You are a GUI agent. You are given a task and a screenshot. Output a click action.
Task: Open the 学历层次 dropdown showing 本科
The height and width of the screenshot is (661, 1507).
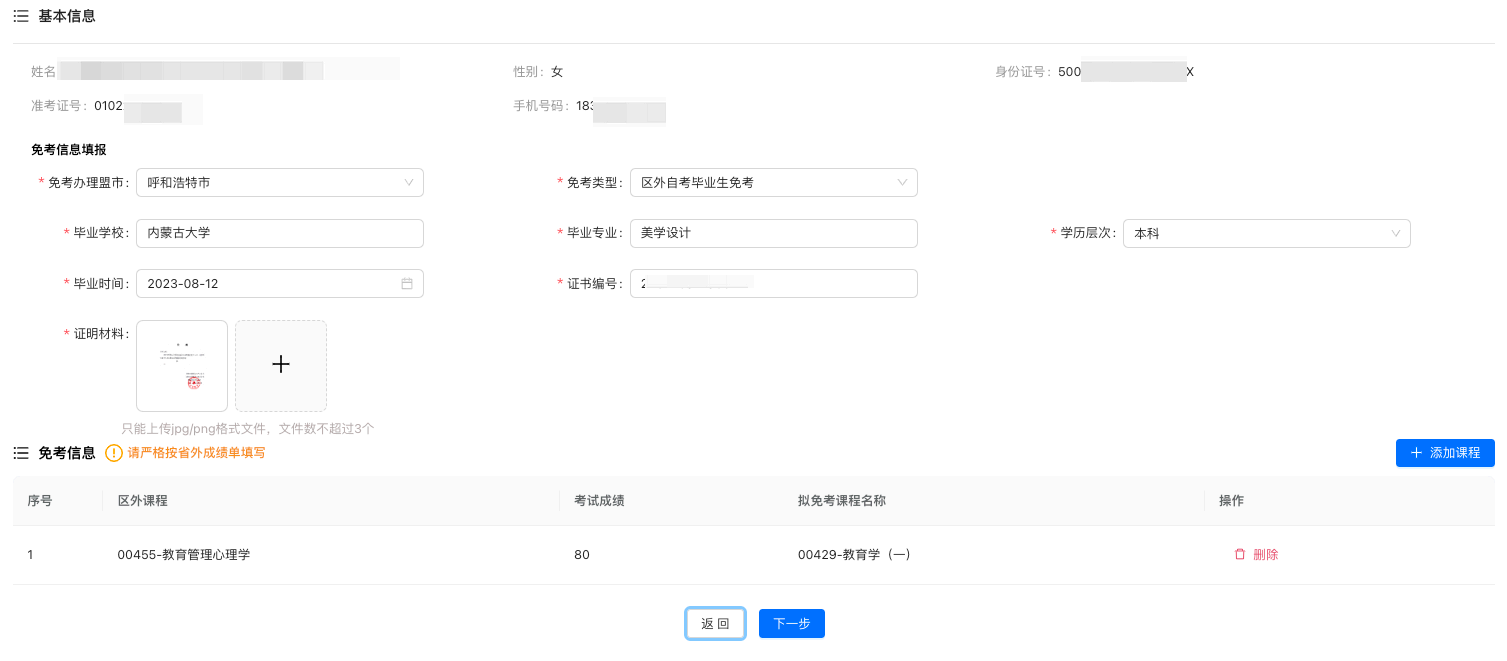[1266, 234]
